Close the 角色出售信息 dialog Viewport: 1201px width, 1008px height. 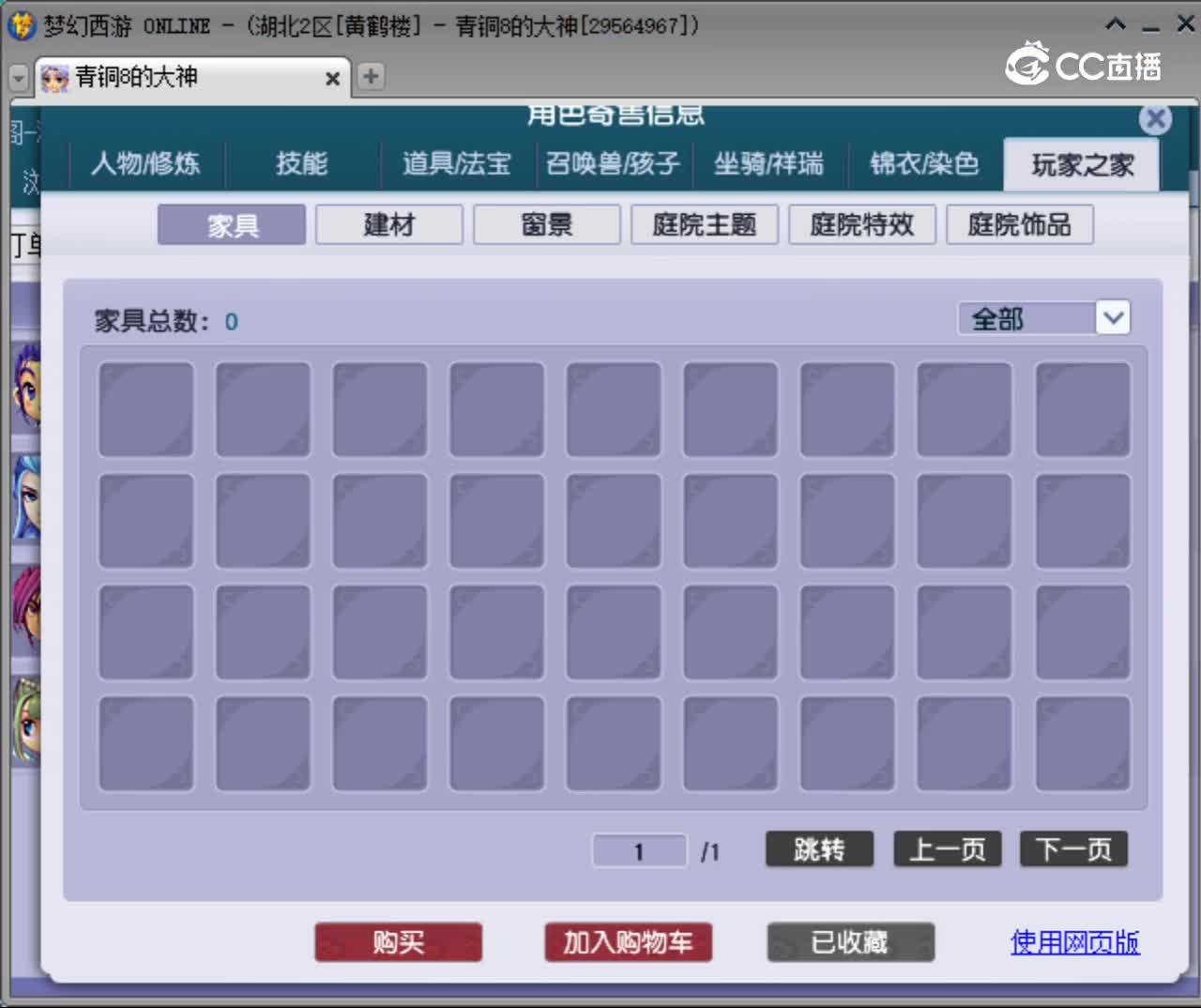coord(1156,119)
